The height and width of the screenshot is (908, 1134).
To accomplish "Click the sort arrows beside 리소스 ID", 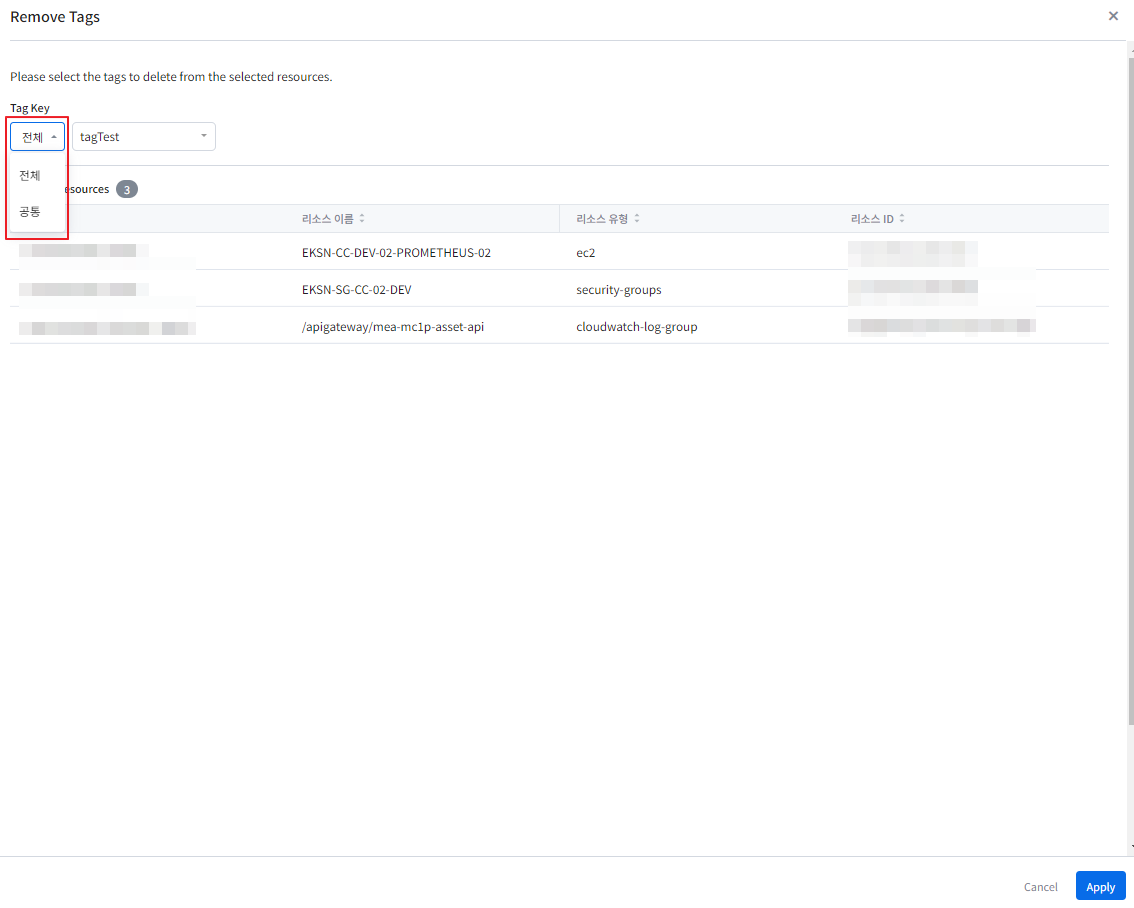I will click(902, 219).
